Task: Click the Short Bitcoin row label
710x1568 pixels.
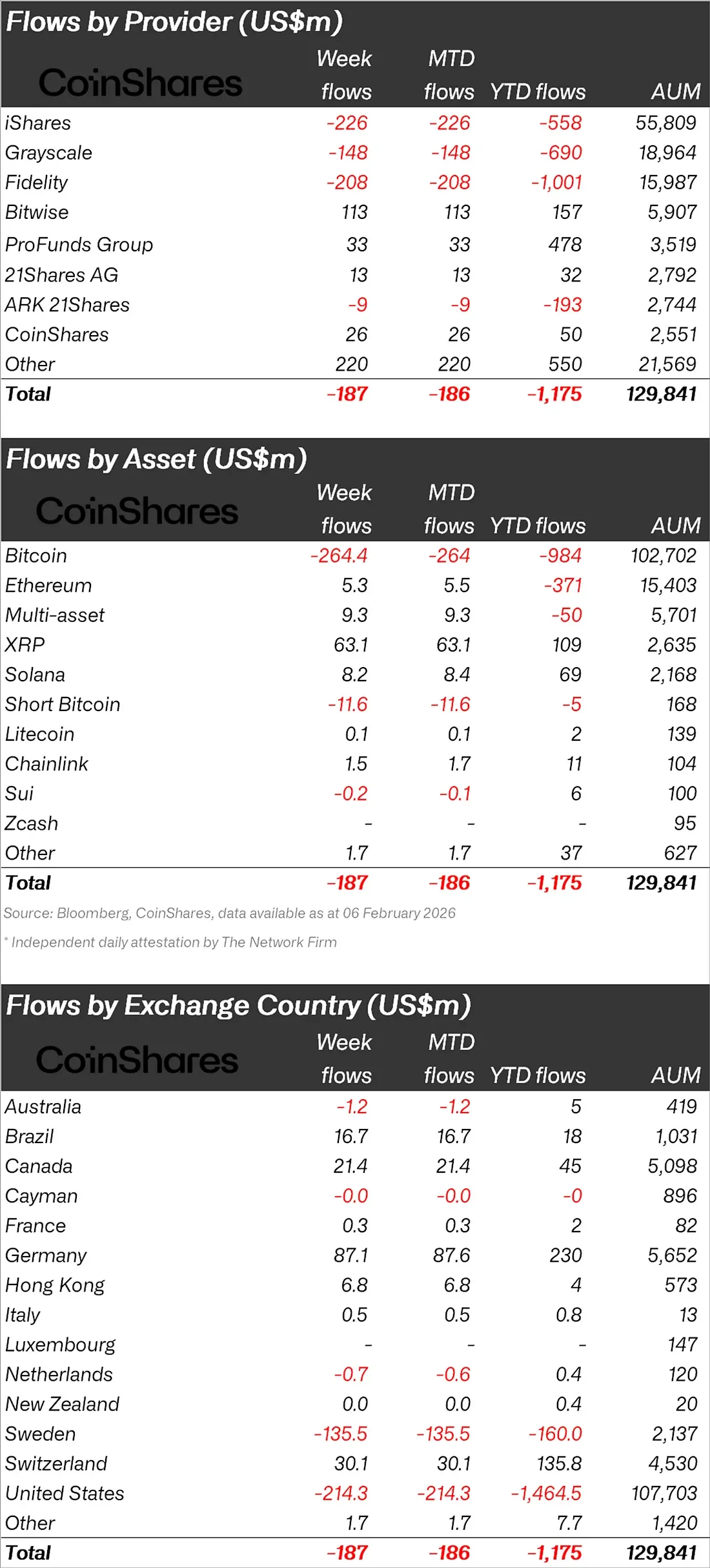Action: click(63, 704)
